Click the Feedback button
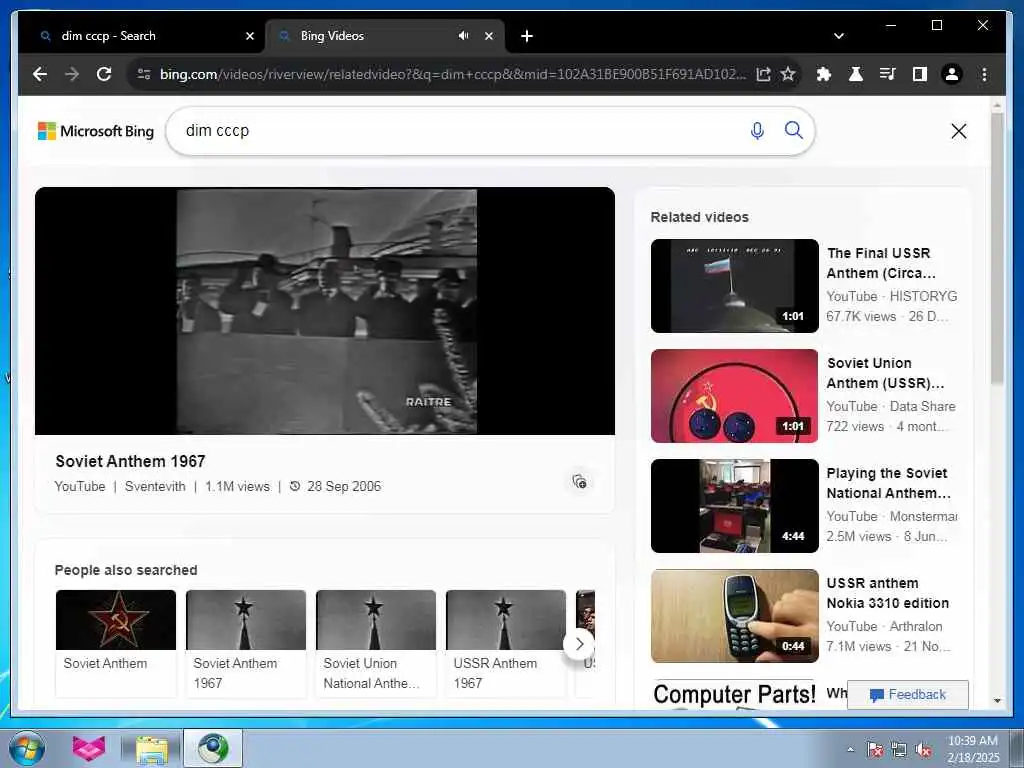The width and height of the screenshot is (1024, 768). pos(908,695)
